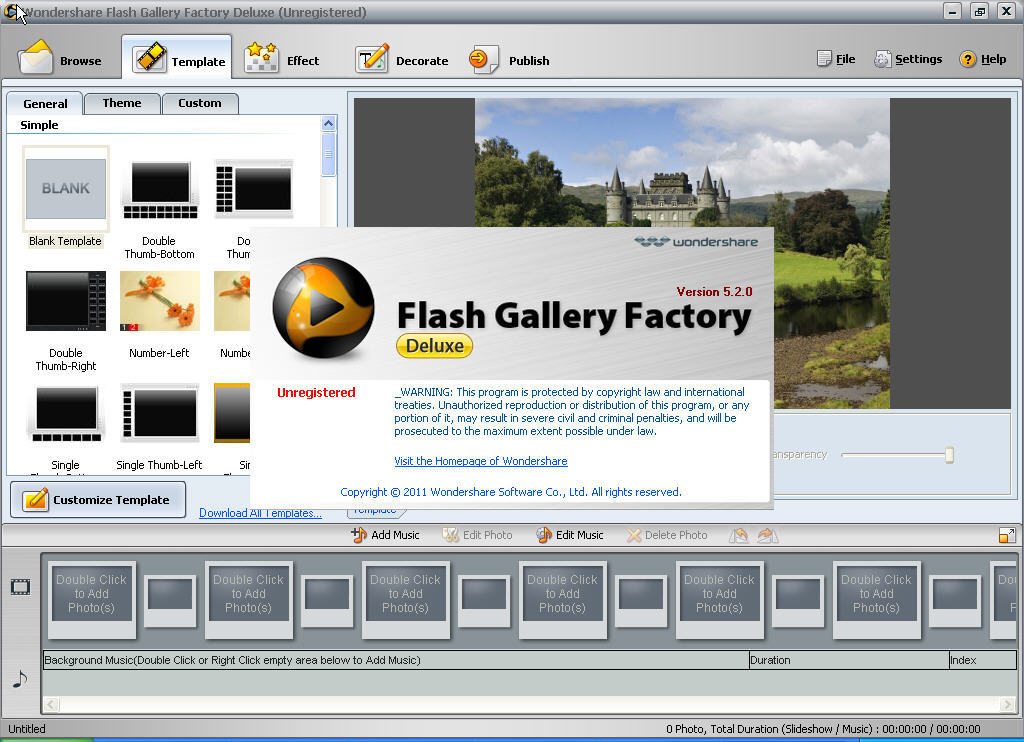
Task: Open the Browse section
Action: (x=65, y=58)
